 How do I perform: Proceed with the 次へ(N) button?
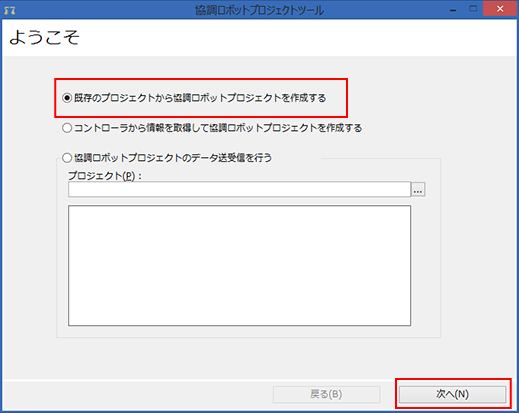click(x=452, y=394)
